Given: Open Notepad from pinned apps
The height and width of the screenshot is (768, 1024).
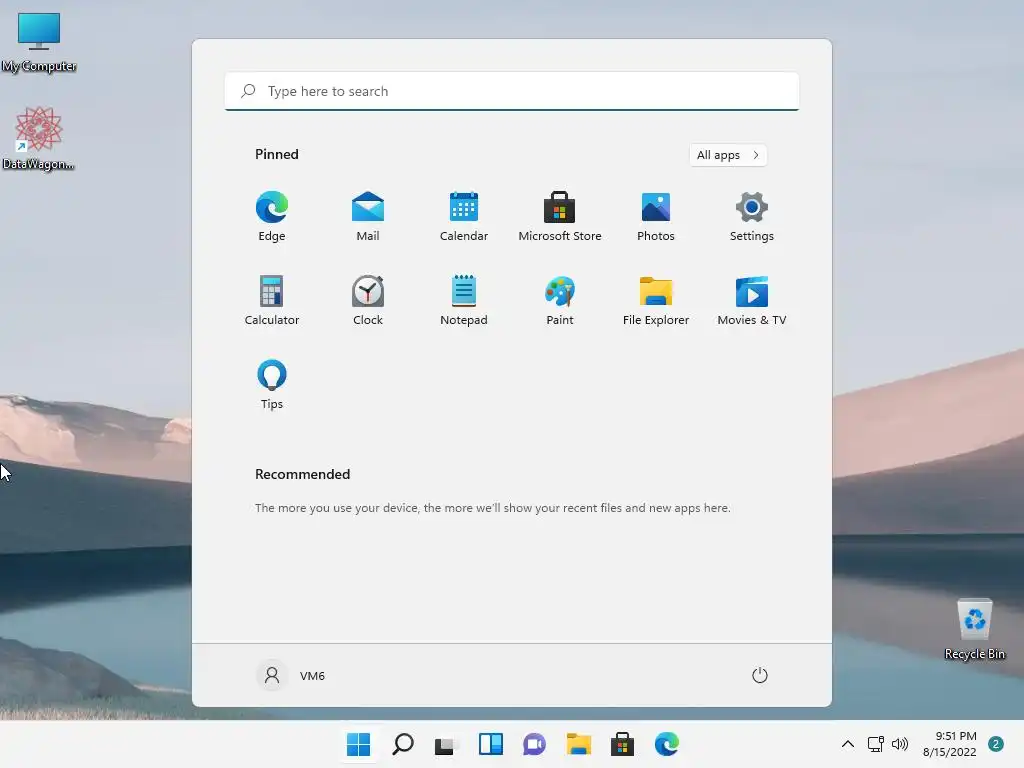Looking at the screenshot, I should click(464, 300).
